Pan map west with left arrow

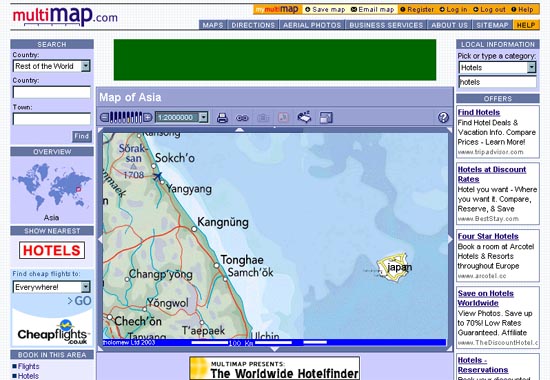point(100,239)
